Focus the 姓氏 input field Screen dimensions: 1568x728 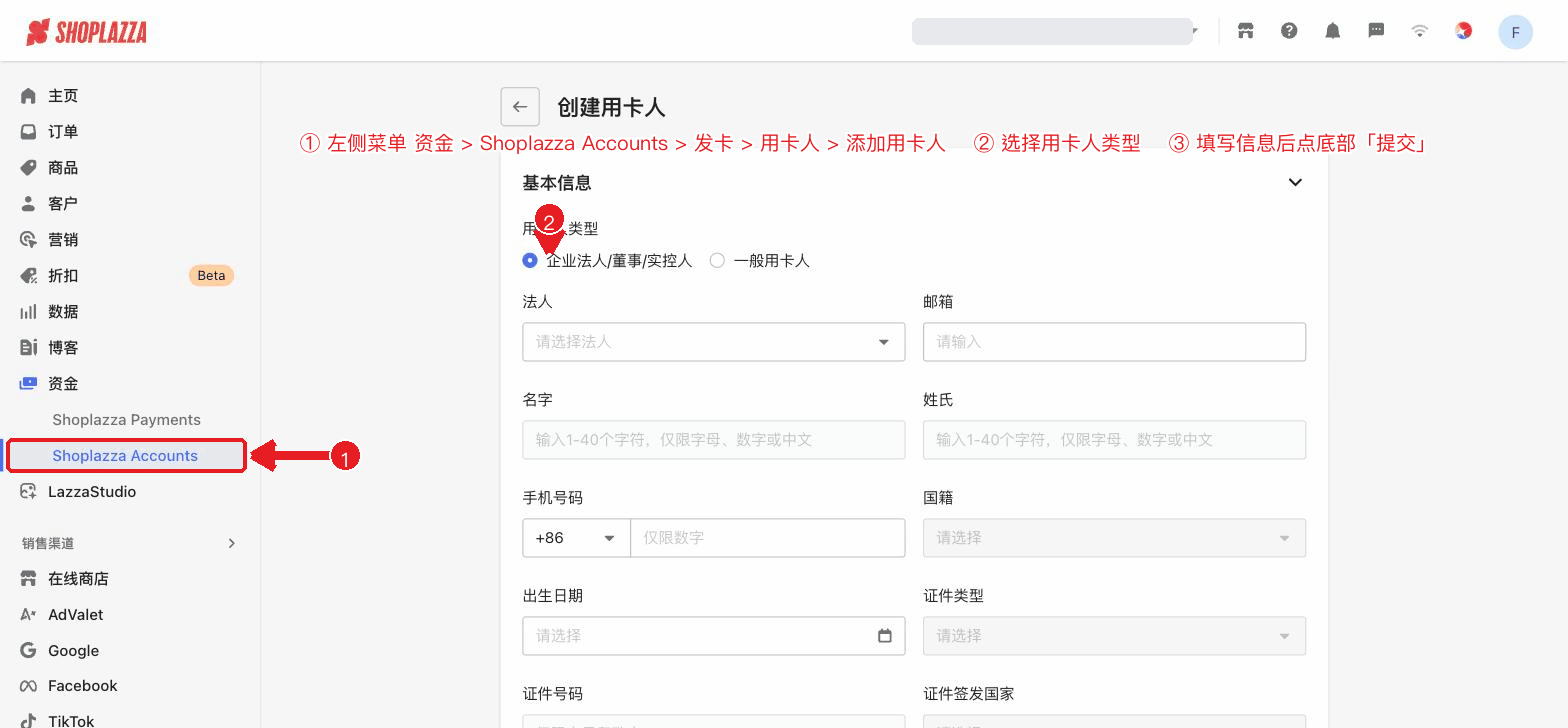pos(1114,440)
